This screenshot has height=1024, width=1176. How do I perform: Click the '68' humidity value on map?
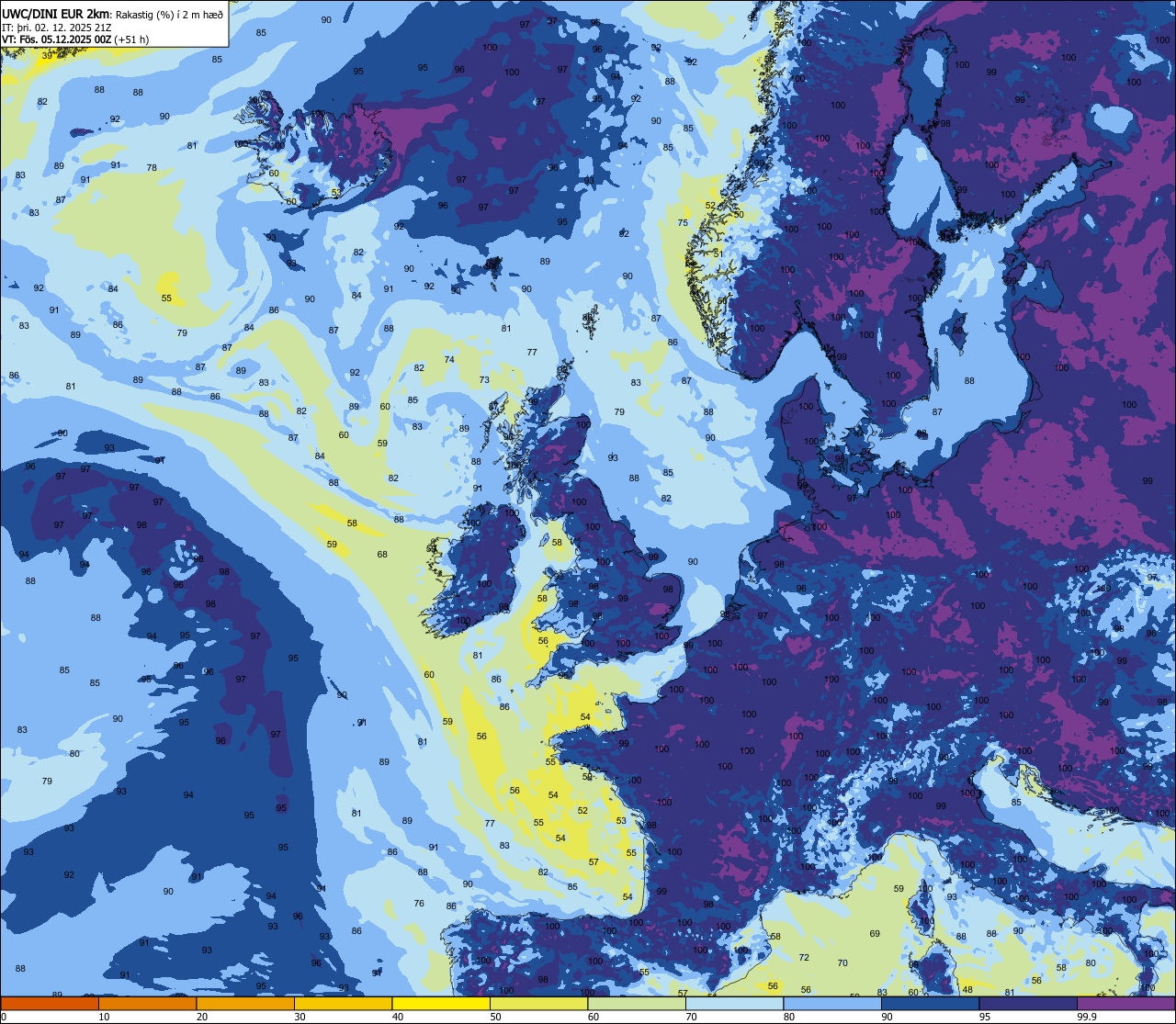click(x=382, y=555)
